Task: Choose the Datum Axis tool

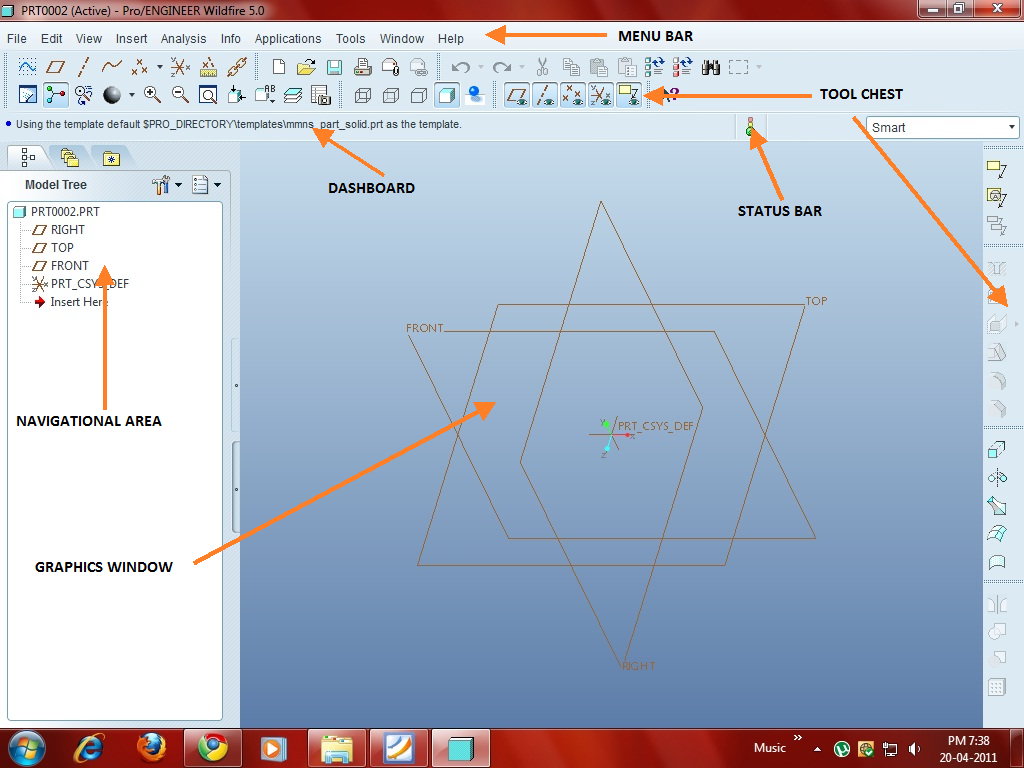Action: click(83, 67)
